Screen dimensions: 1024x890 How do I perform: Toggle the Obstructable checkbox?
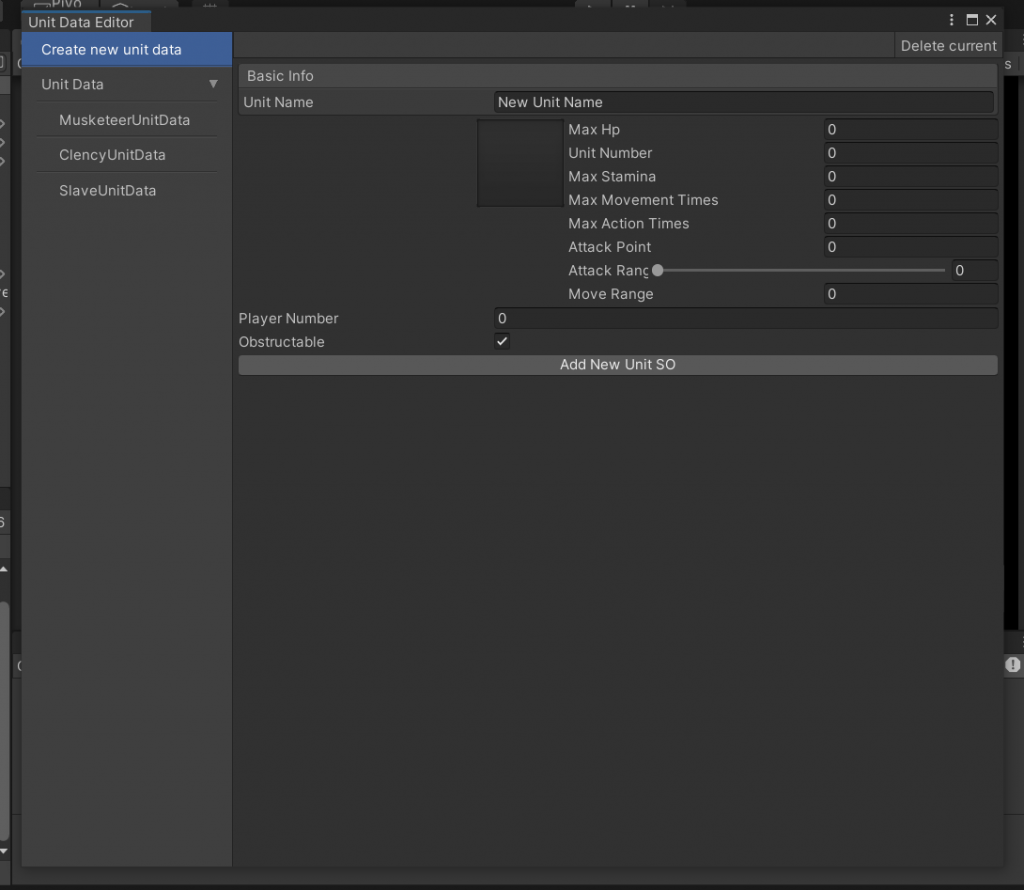pos(502,341)
